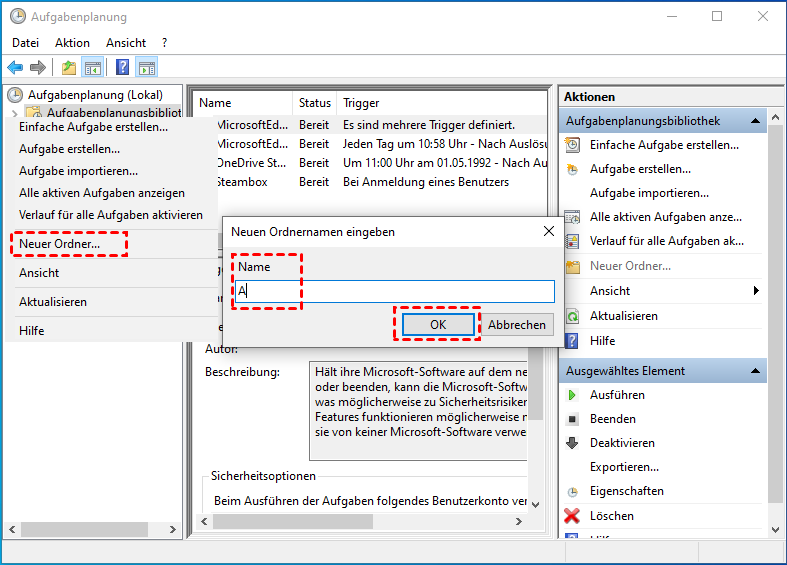This screenshot has width=787, height=565.
Task: Choose Neuer Ordner... in context menu
Action: click(59, 244)
